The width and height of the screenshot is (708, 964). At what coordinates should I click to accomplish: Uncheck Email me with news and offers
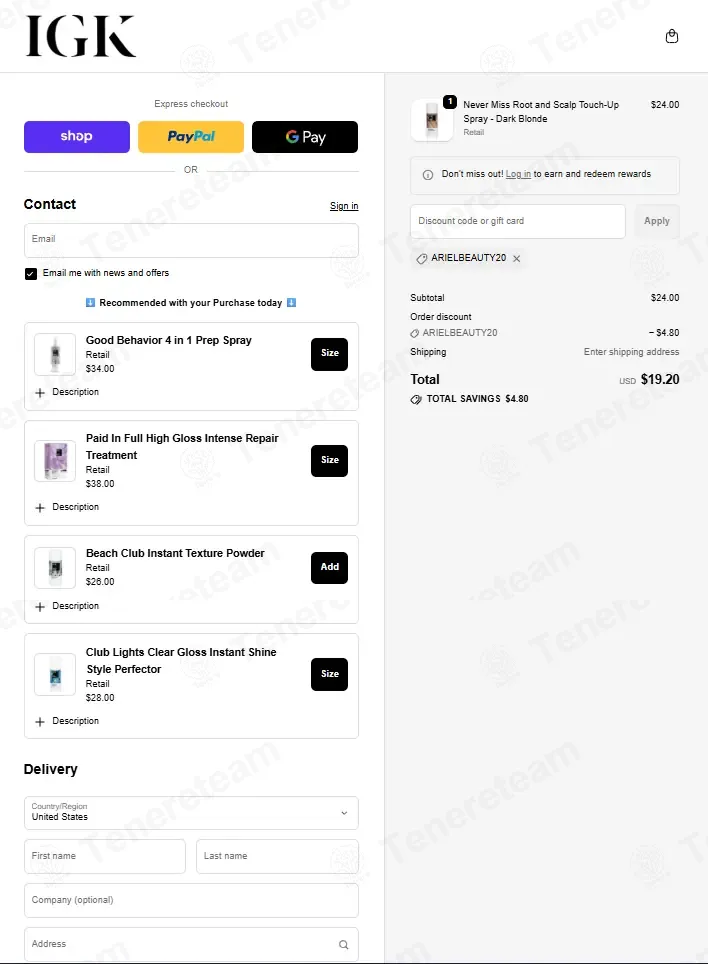point(31,274)
